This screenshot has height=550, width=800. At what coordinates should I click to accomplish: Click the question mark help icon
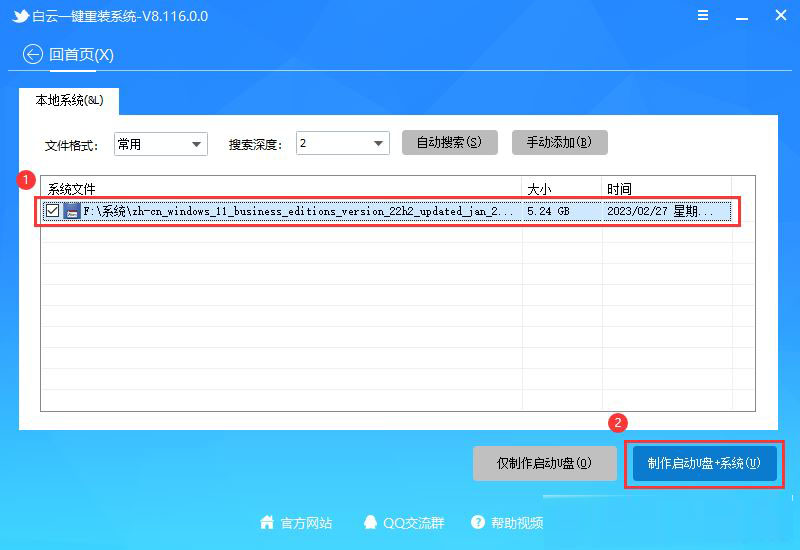tap(478, 522)
